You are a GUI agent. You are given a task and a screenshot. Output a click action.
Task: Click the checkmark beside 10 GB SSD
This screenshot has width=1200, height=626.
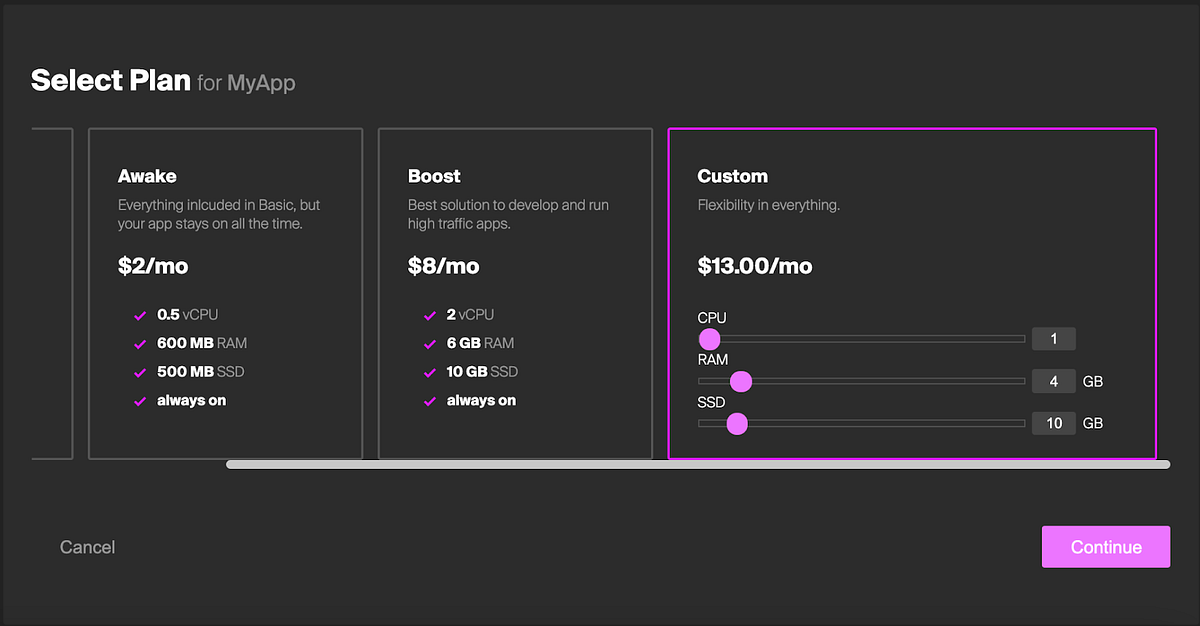430,371
